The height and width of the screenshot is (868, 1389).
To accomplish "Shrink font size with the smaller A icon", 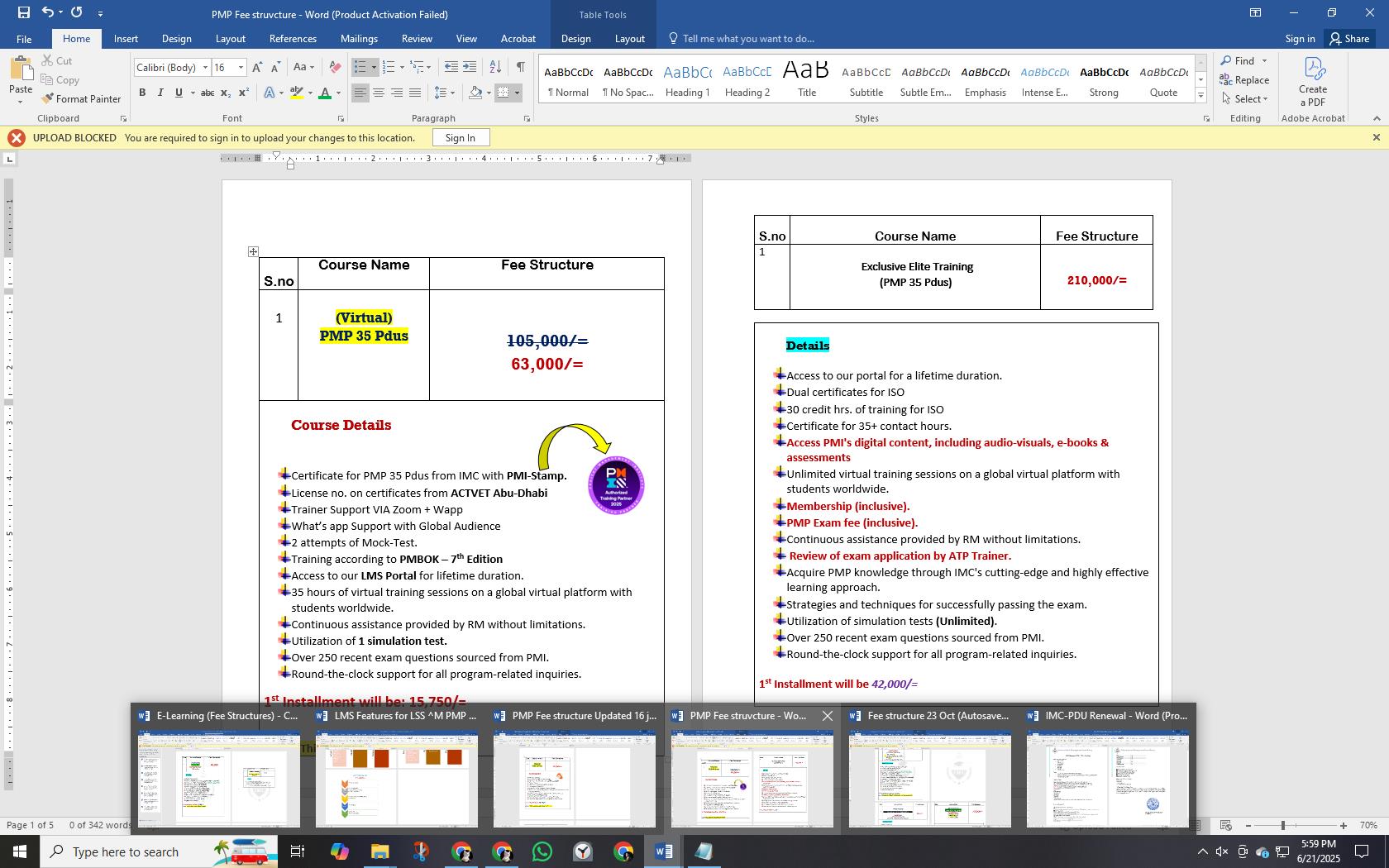I will 275,68.
